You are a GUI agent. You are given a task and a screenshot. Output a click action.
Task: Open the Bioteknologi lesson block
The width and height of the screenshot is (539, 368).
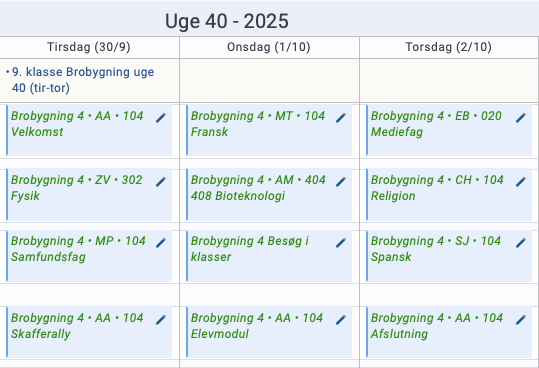click(x=269, y=194)
